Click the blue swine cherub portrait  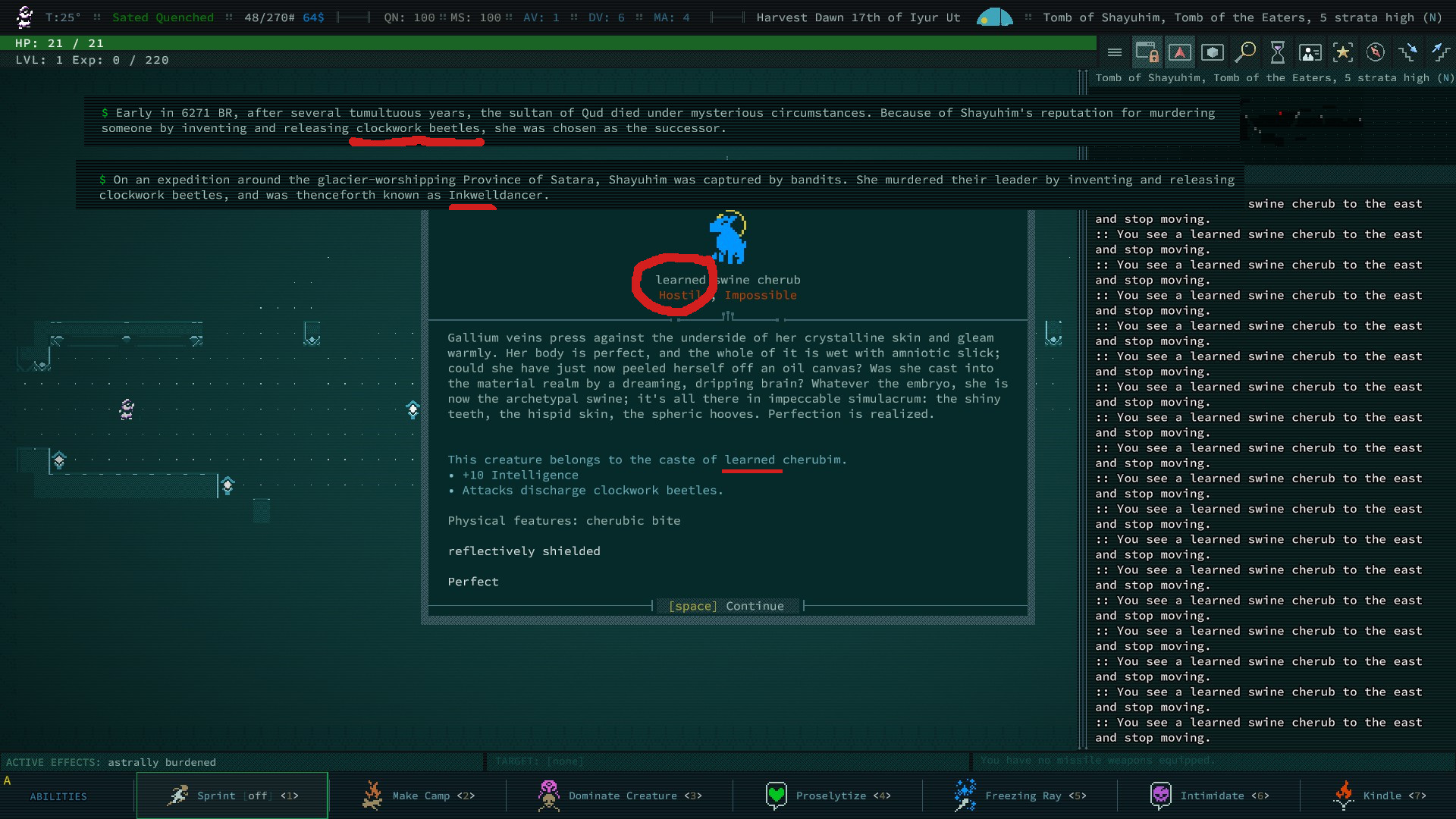coord(728,238)
